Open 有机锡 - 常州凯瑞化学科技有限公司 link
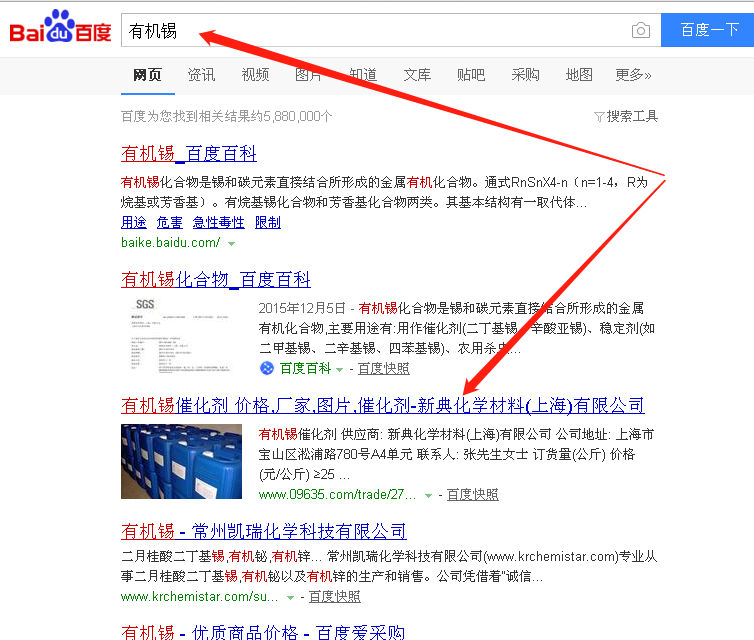This screenshot has width=754, height=640. (x=264, y=531)
